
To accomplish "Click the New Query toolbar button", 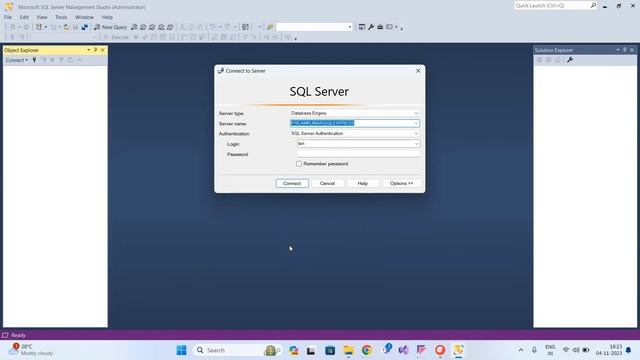I will (110, 27).
